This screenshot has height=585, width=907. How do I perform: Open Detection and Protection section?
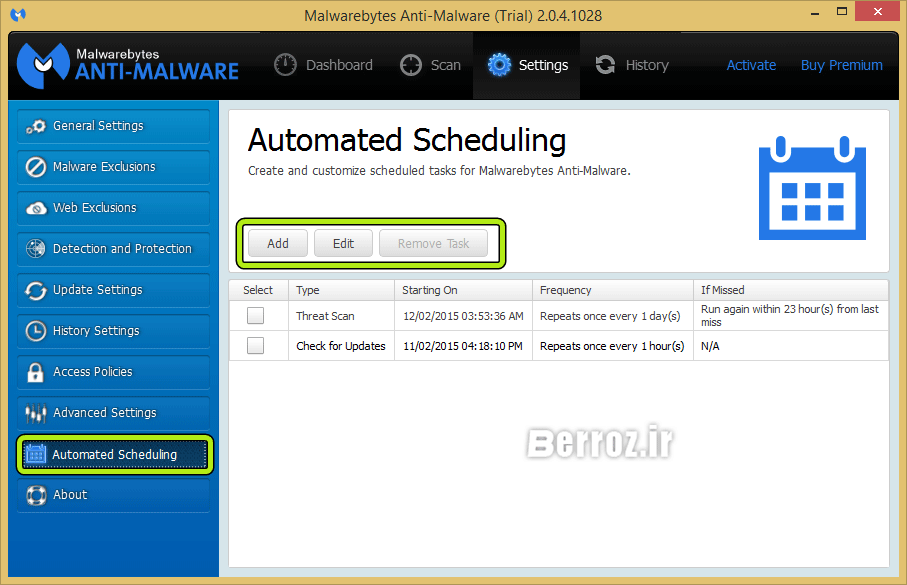[113, 249]
